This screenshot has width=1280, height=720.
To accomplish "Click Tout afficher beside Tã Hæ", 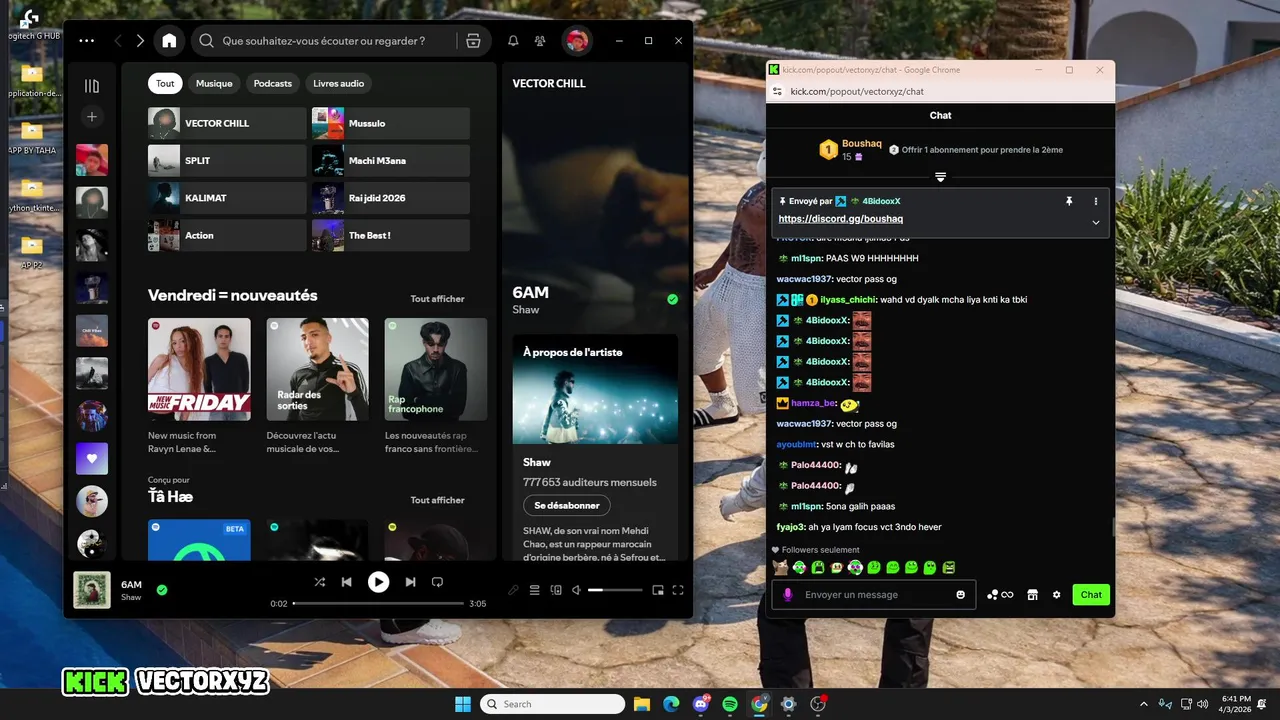I will click(437, 500).
